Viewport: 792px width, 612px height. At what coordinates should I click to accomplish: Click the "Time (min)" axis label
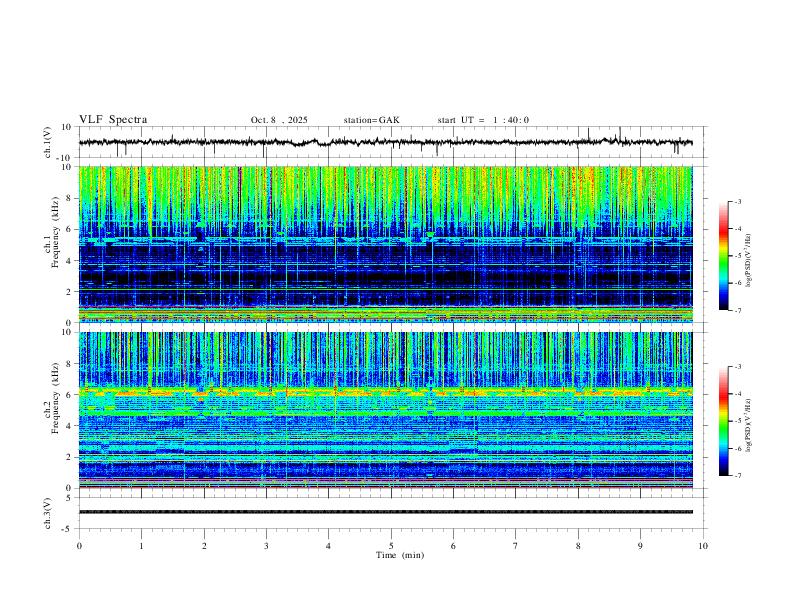[x=400, y=555]
